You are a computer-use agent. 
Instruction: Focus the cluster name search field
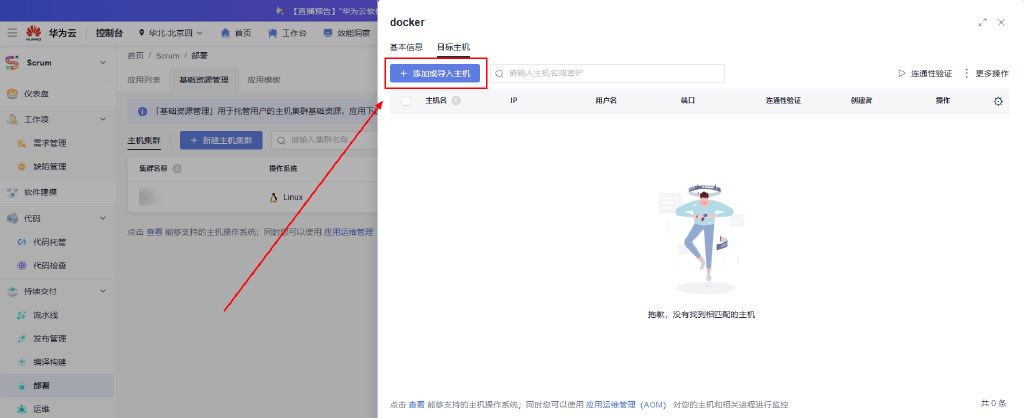[x=325, y=140]
